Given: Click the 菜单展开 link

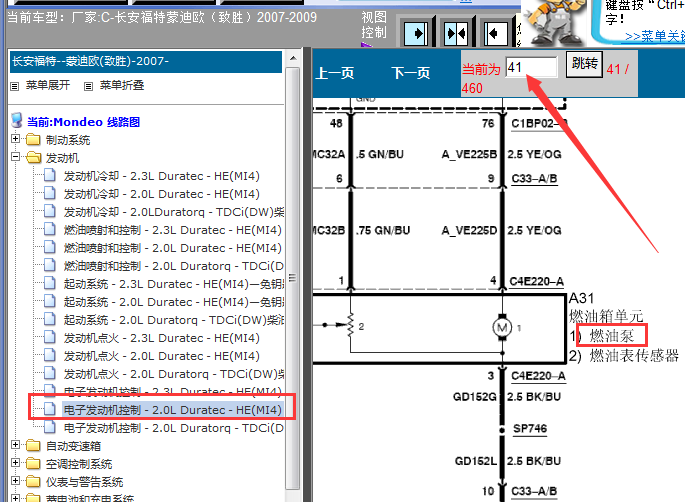Looking at the screenshot, I should coord(48,85).
